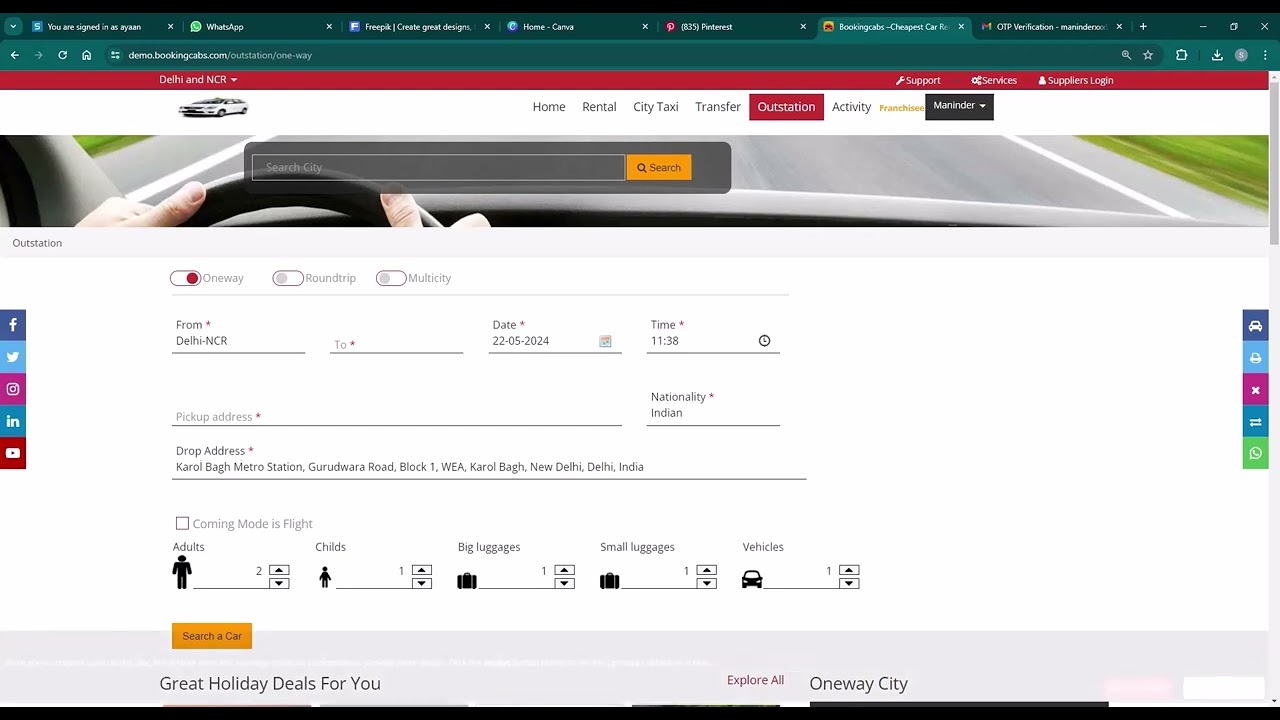This screenshot has height=720, width=1280.
Task: Open the Home nav item
Action: (x=549, y=107)
